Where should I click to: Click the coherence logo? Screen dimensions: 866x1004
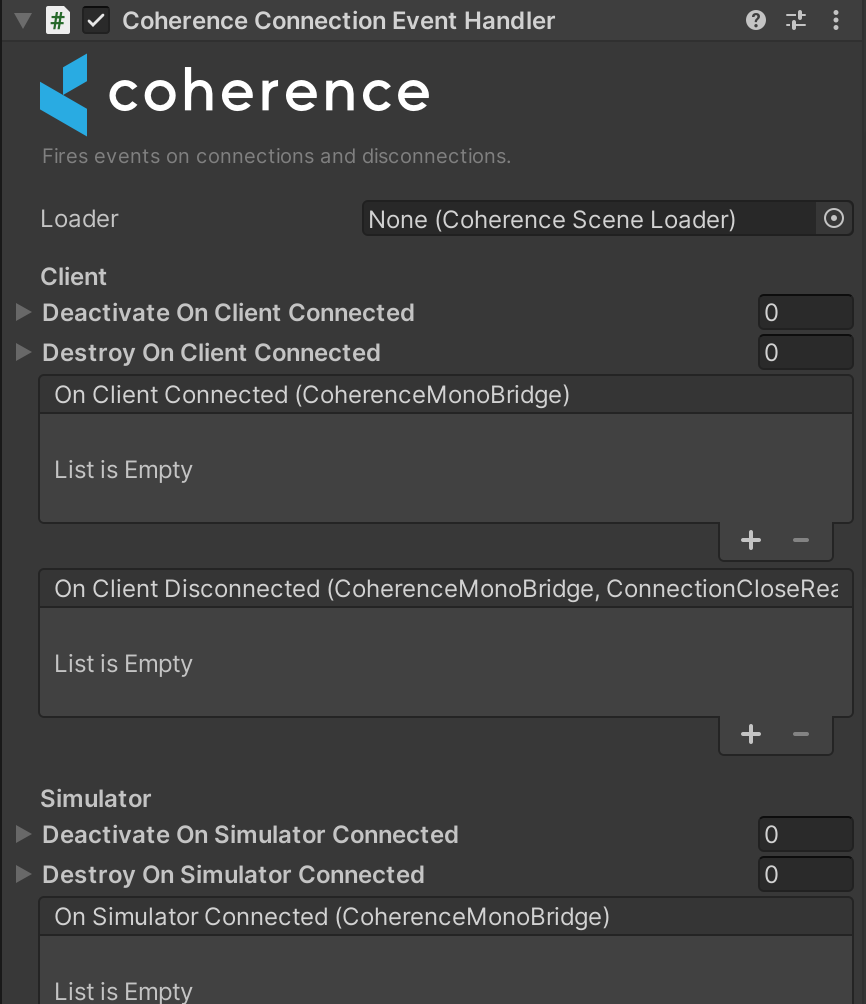[234, 94]
